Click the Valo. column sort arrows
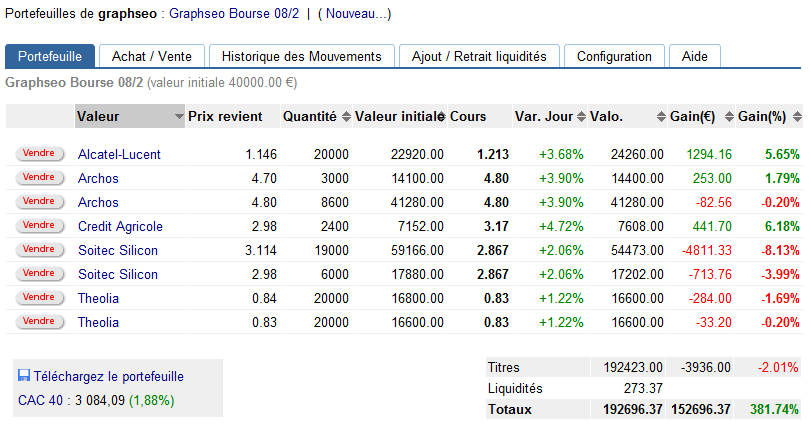The width and height of the screenshot is (811, 430). pyautogui.click(x=661, y=117)
